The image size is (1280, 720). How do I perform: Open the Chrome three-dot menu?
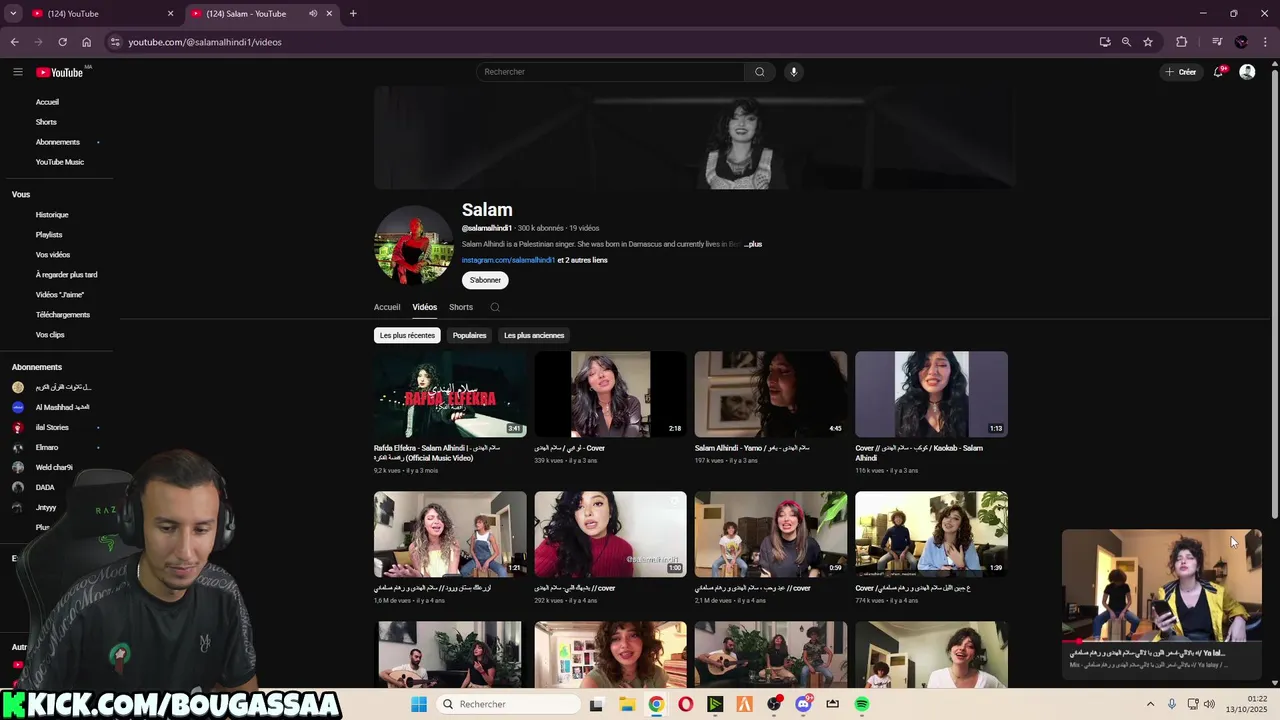click(1266, 42)
